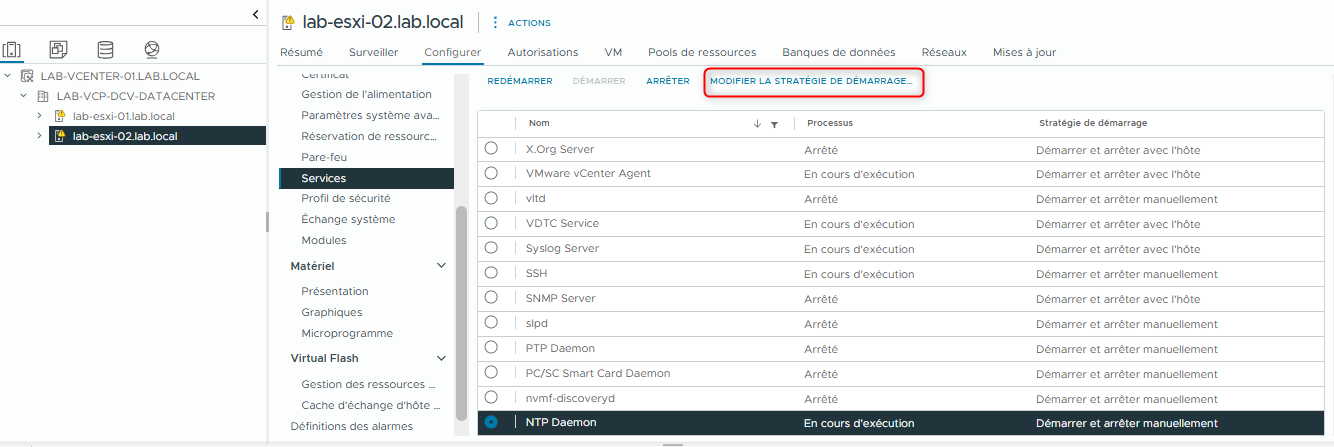The width and height of the screenshot is (1334, 447).
Task: Select the PTP Daemon radio button
Action: tap(491, 348)
